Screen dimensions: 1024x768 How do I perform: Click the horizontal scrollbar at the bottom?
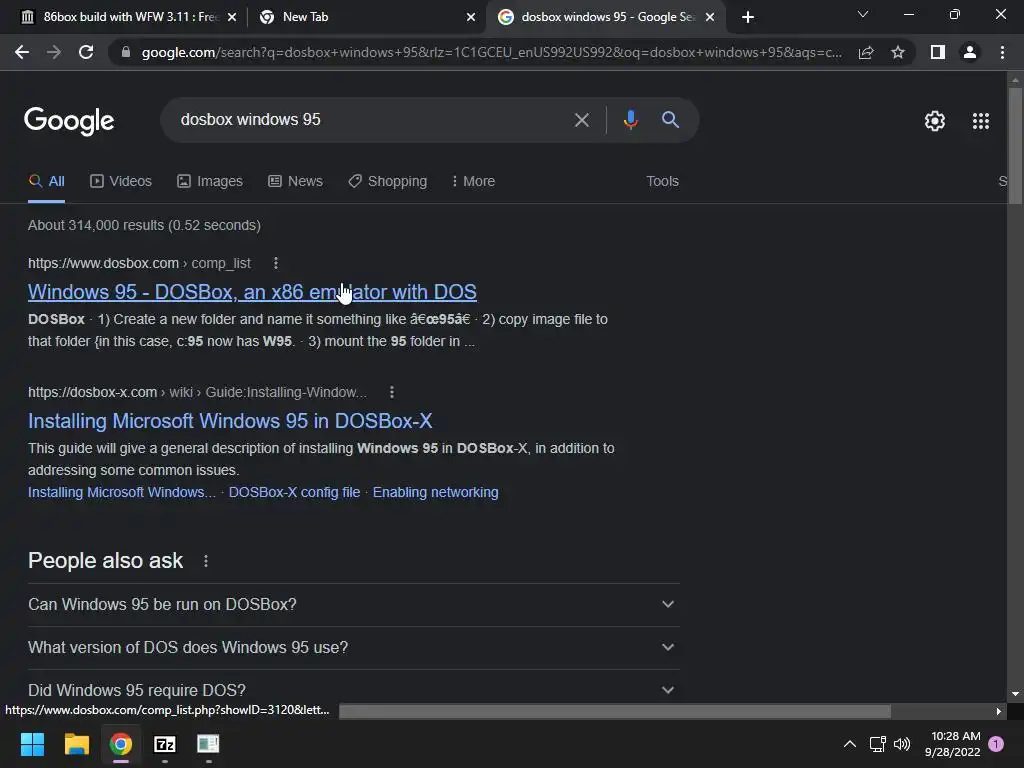pos(614,711)
